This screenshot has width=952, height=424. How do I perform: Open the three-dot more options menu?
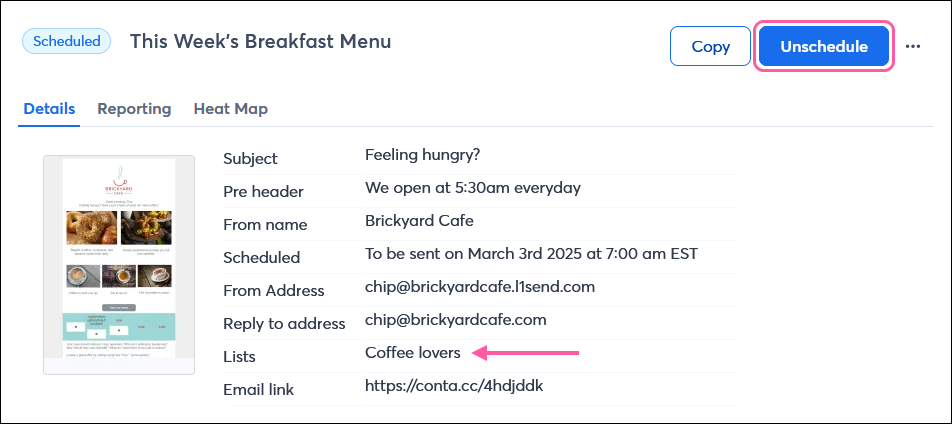point(913,46)
